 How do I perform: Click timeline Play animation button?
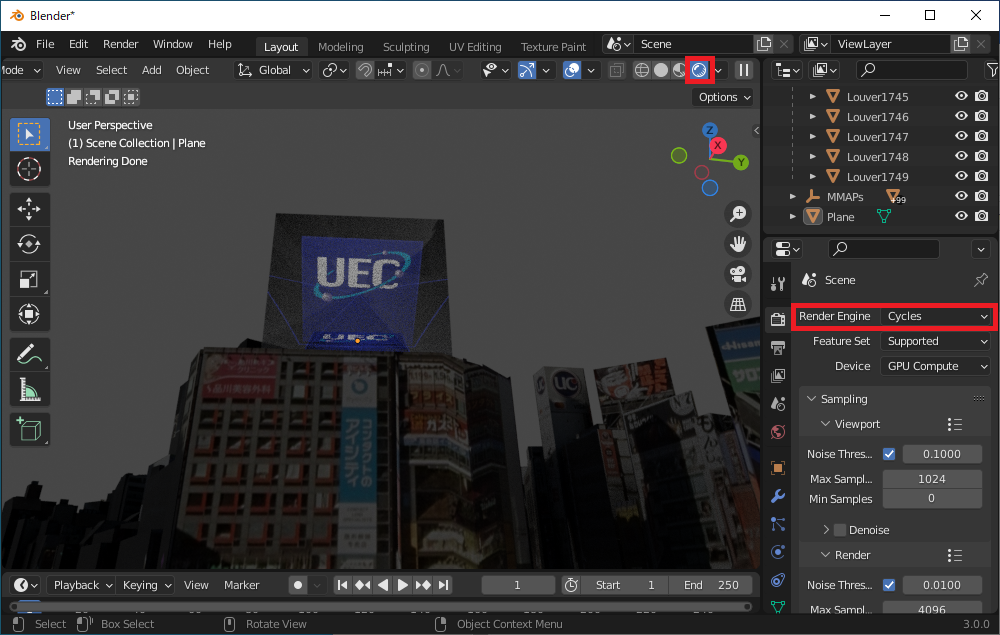402,585
